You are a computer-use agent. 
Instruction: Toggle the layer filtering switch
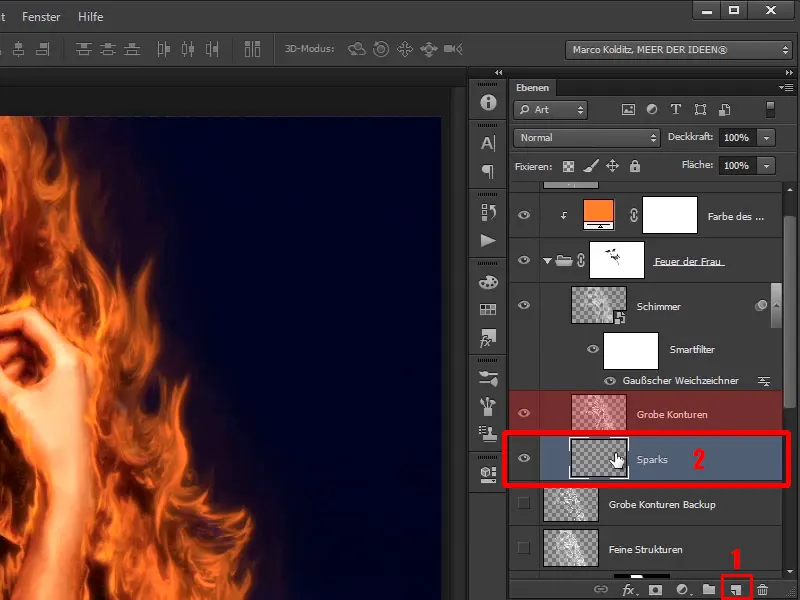click(770, 110)
